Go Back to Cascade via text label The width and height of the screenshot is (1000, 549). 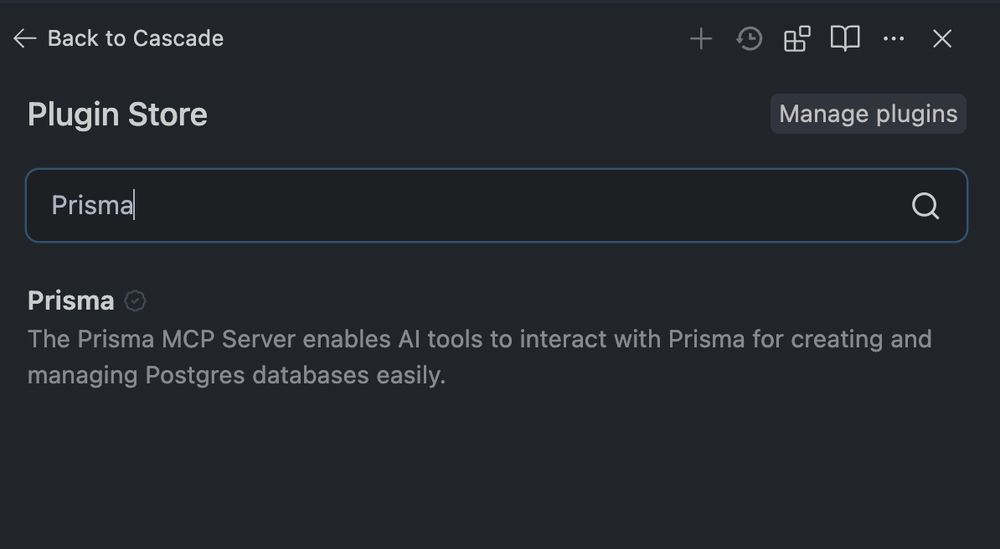[x=136, y=38]
